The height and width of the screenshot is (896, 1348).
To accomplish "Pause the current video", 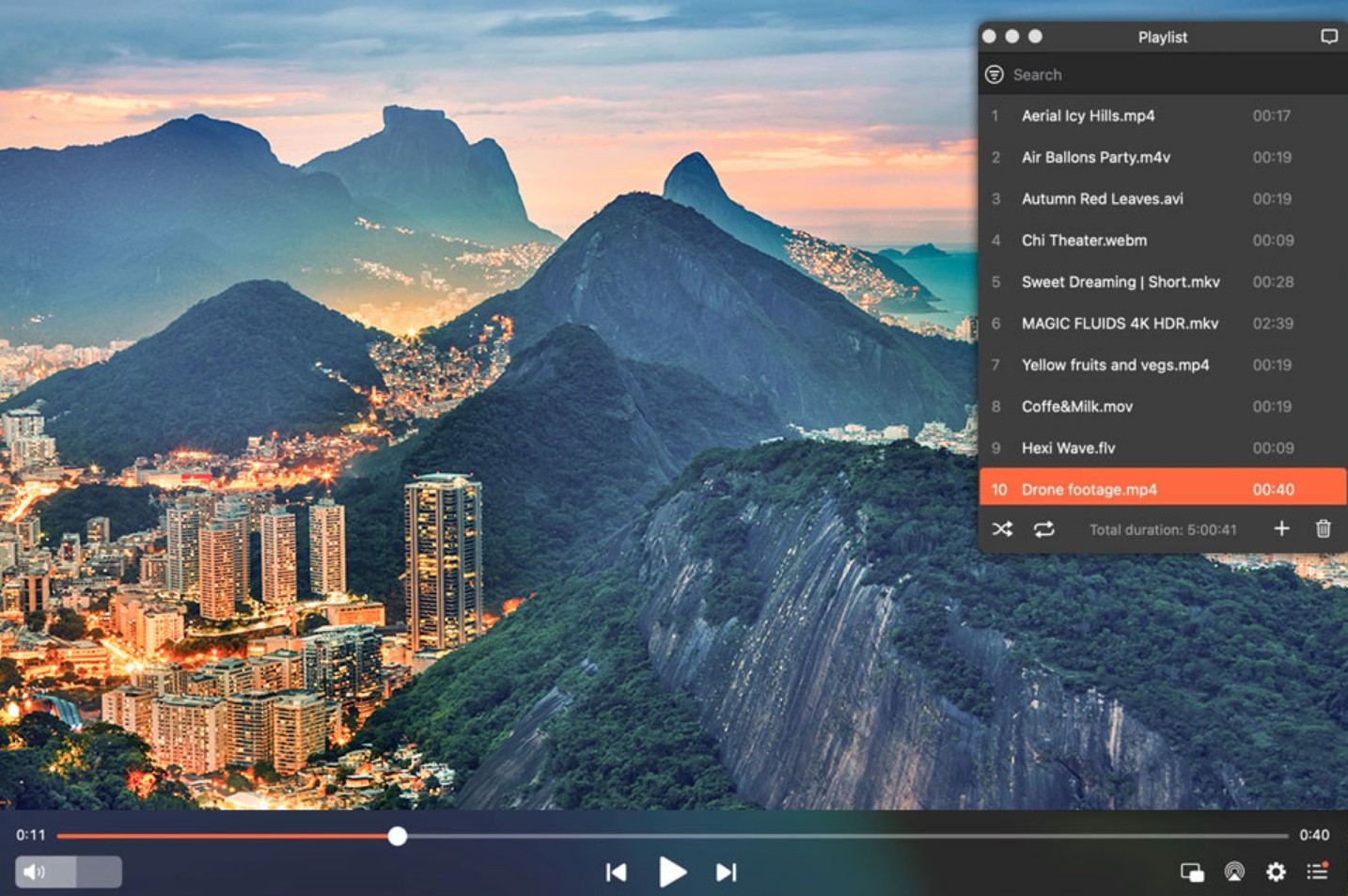I will click(x=672, y=872).
